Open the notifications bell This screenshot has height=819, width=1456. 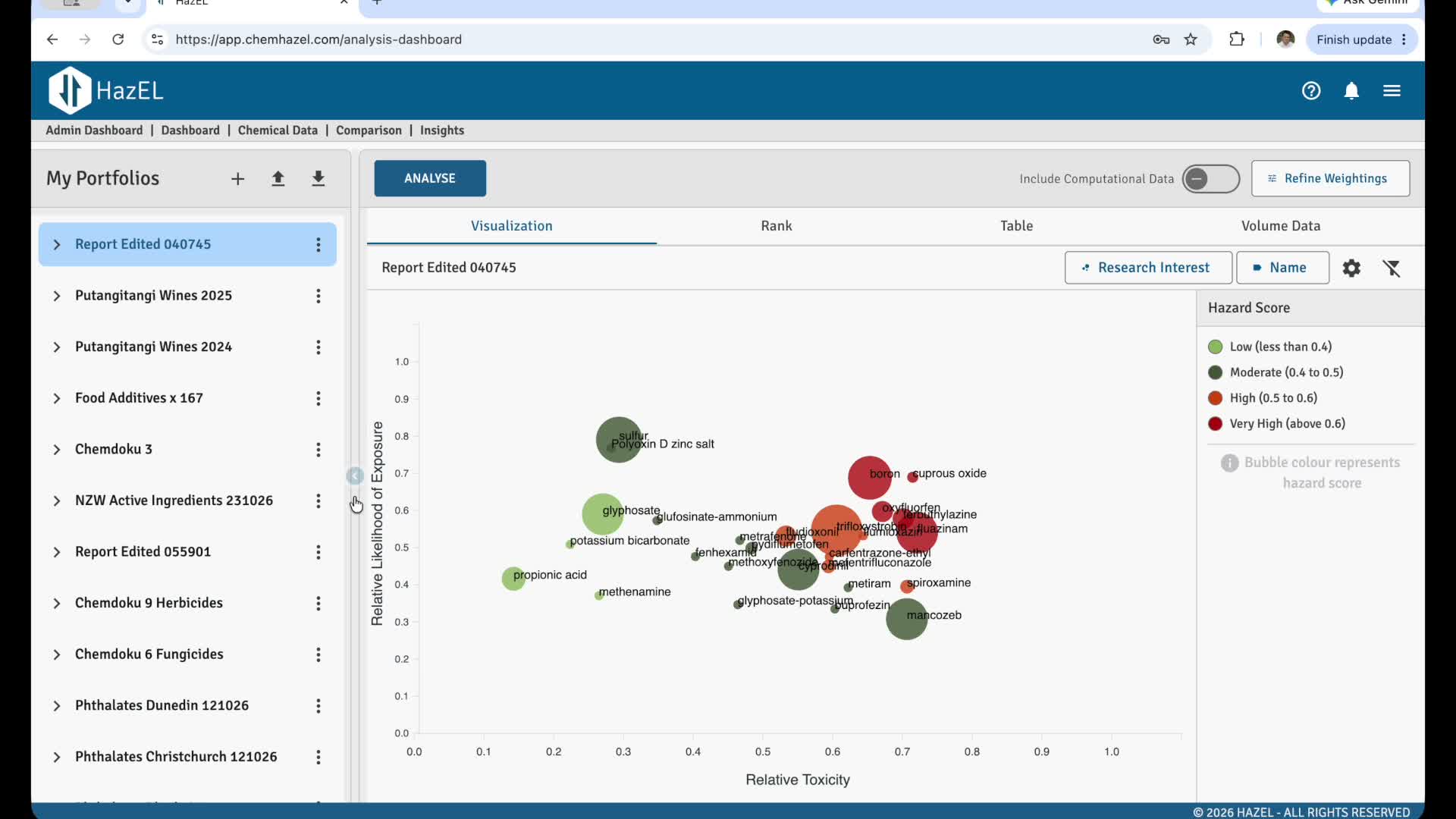click(1351, 91)
